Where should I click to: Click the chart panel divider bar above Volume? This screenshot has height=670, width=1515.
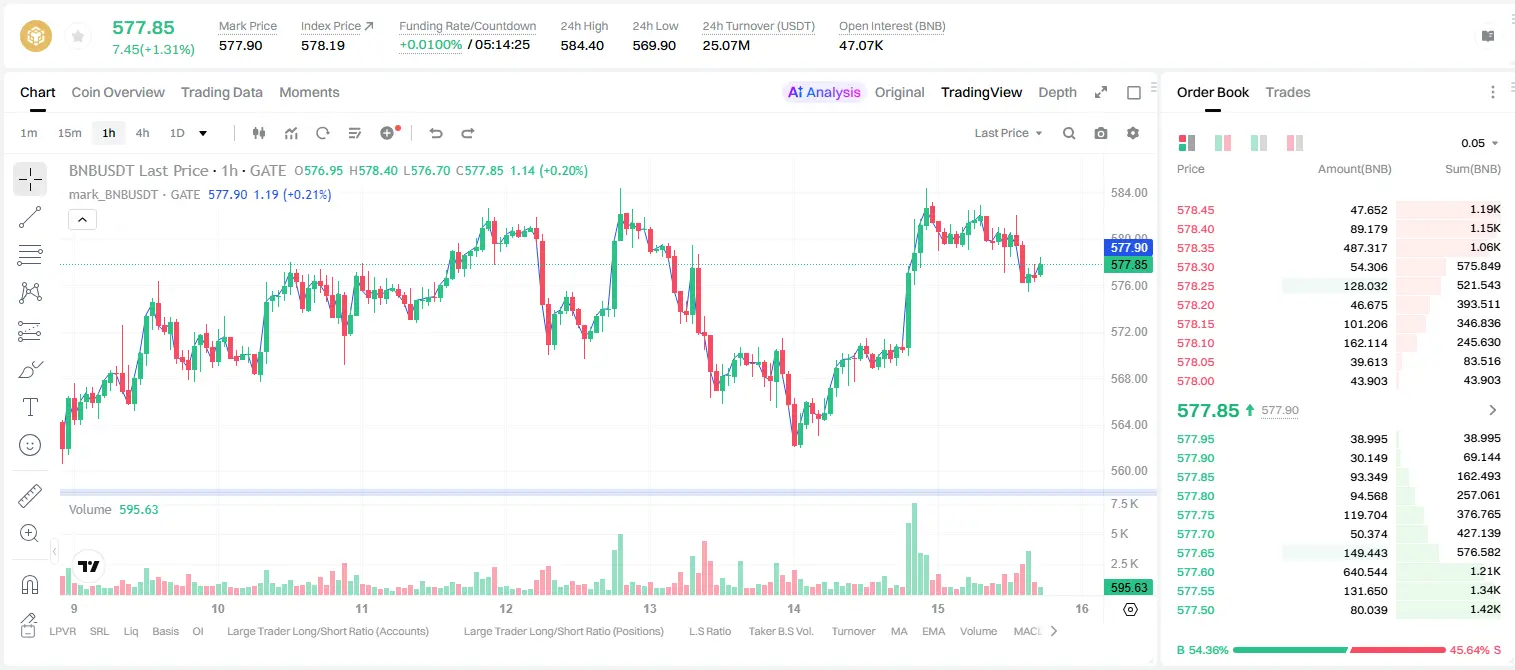tap(608, 492)
